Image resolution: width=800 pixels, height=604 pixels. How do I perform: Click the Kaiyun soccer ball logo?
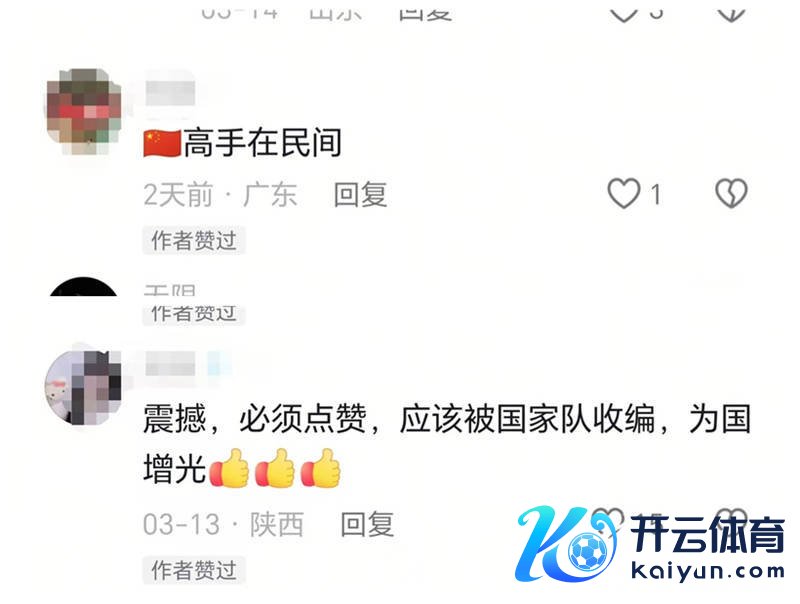588,551
